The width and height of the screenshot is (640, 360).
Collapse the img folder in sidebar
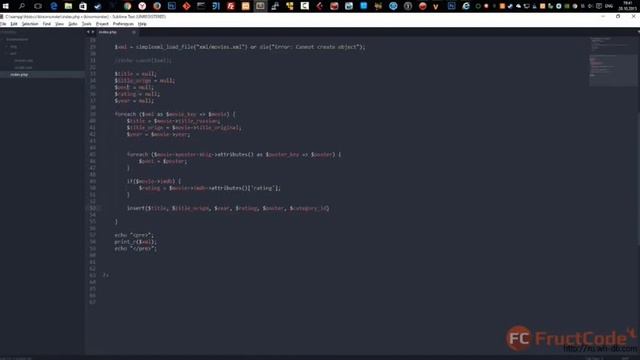tap(13, 47)
